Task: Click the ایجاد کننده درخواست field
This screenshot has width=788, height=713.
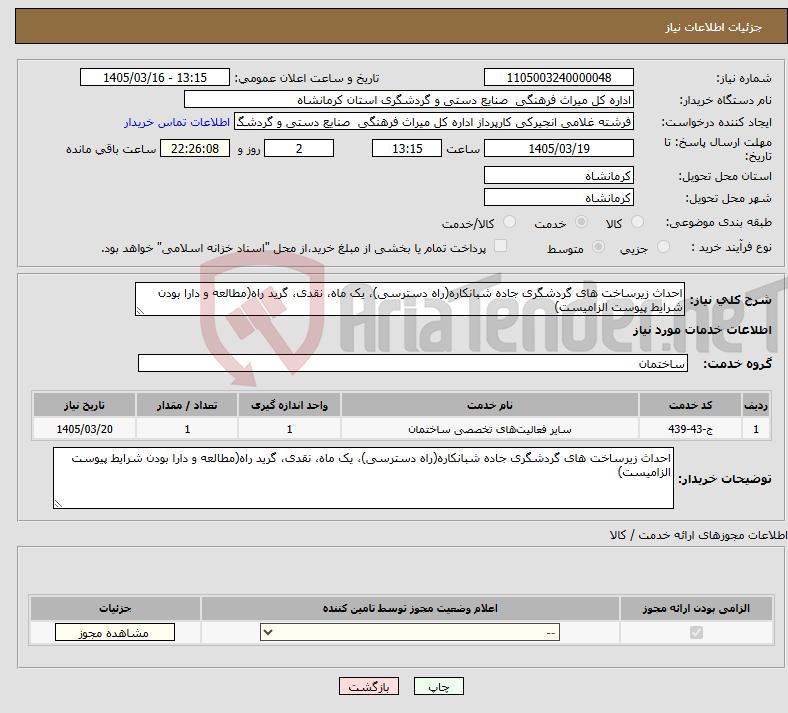Action: pyautogui.click(x=434, y=122)
